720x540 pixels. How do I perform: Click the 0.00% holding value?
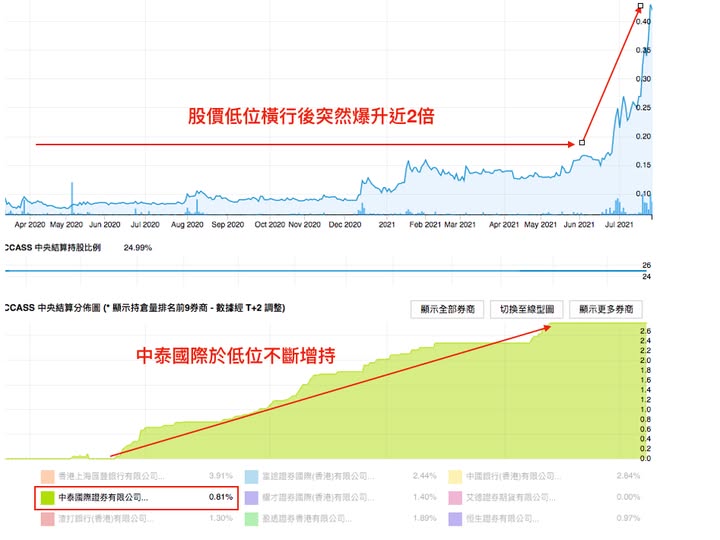click(x=628, y=497)
